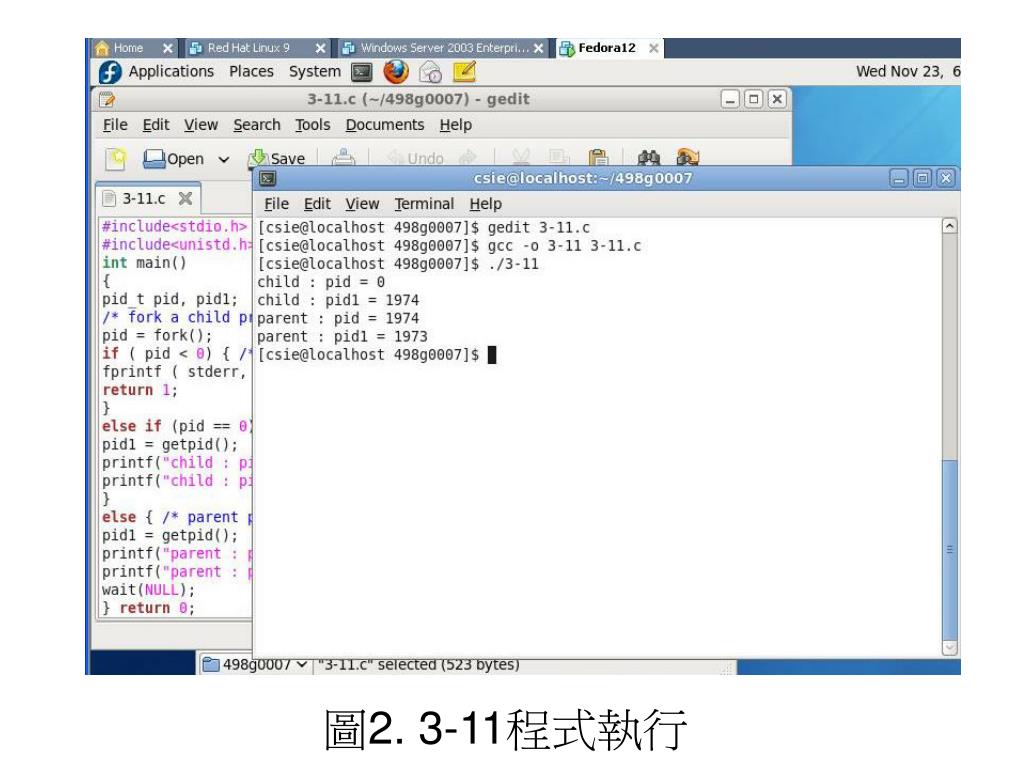Click the 'int main()' code line

[144, 263]
